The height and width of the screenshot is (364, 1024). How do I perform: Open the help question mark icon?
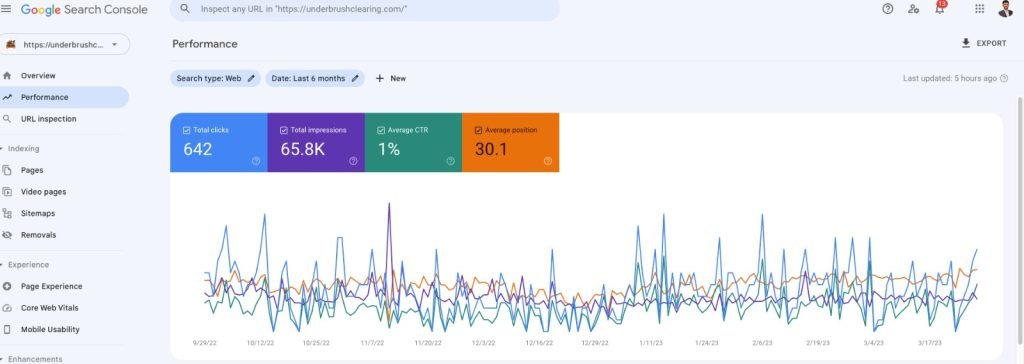[x=888, y=9]
